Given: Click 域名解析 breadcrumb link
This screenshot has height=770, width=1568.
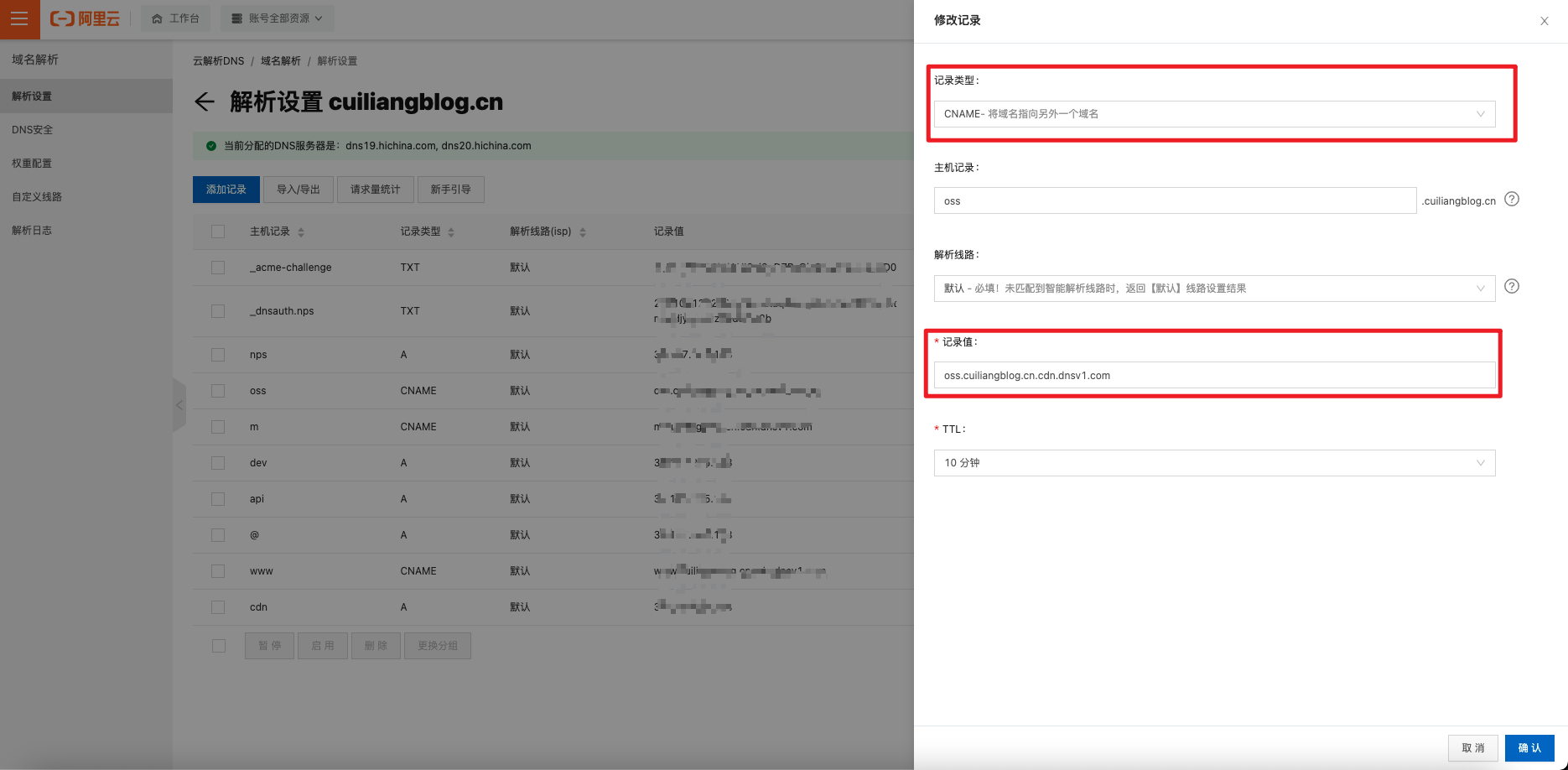Looking at the screenshot, I should 281,61.
